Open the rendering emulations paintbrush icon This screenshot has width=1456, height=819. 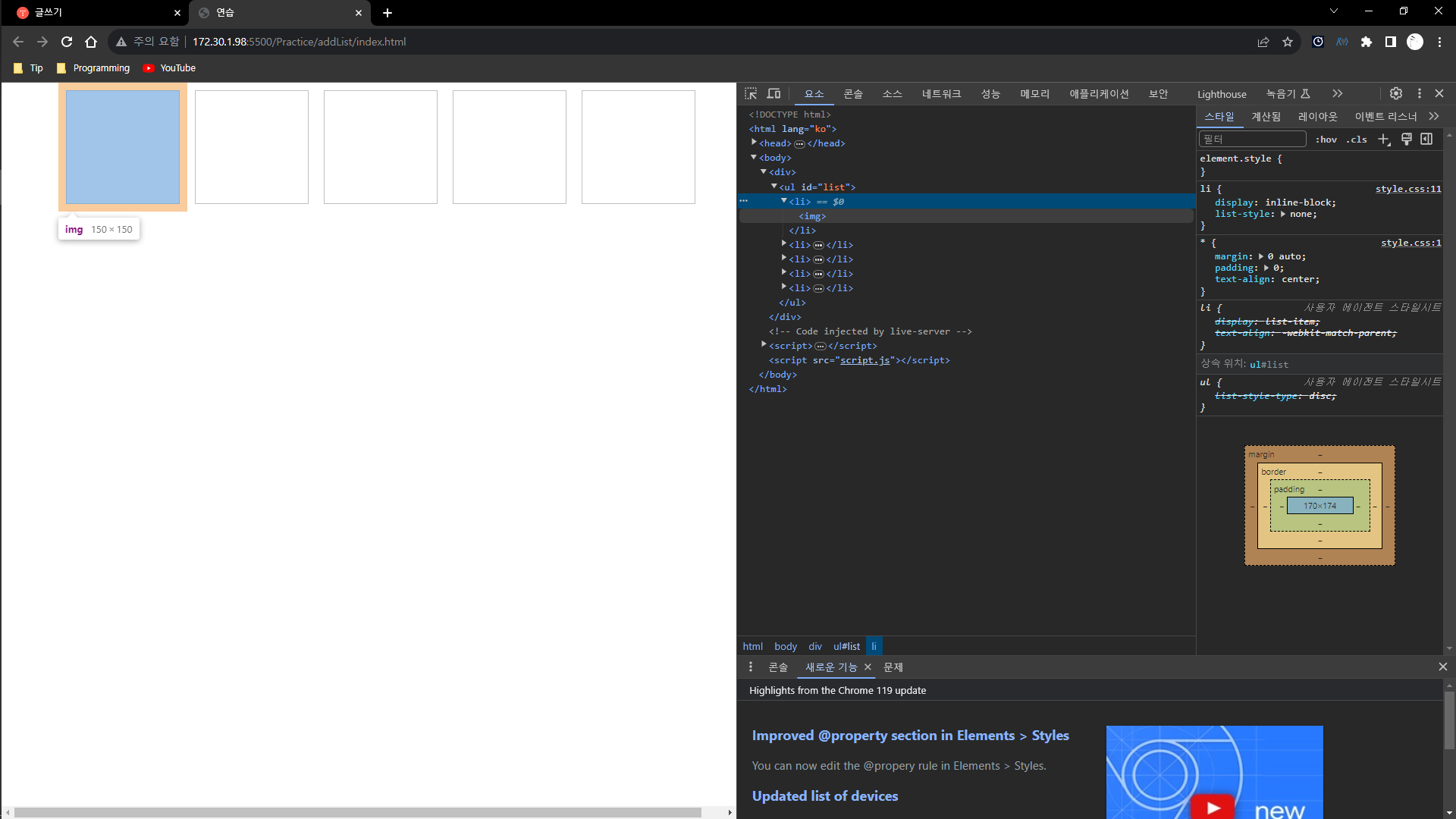point(1406,139)
